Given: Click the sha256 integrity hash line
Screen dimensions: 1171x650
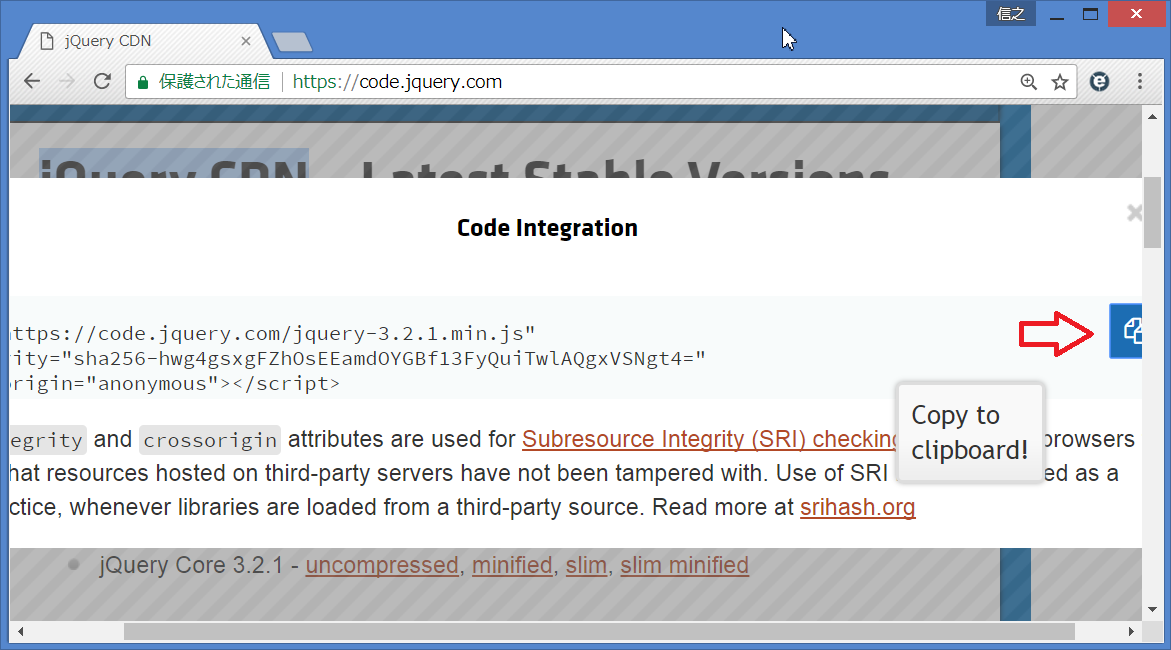Looking at the screenshot, I should click(x=358, y=359).
